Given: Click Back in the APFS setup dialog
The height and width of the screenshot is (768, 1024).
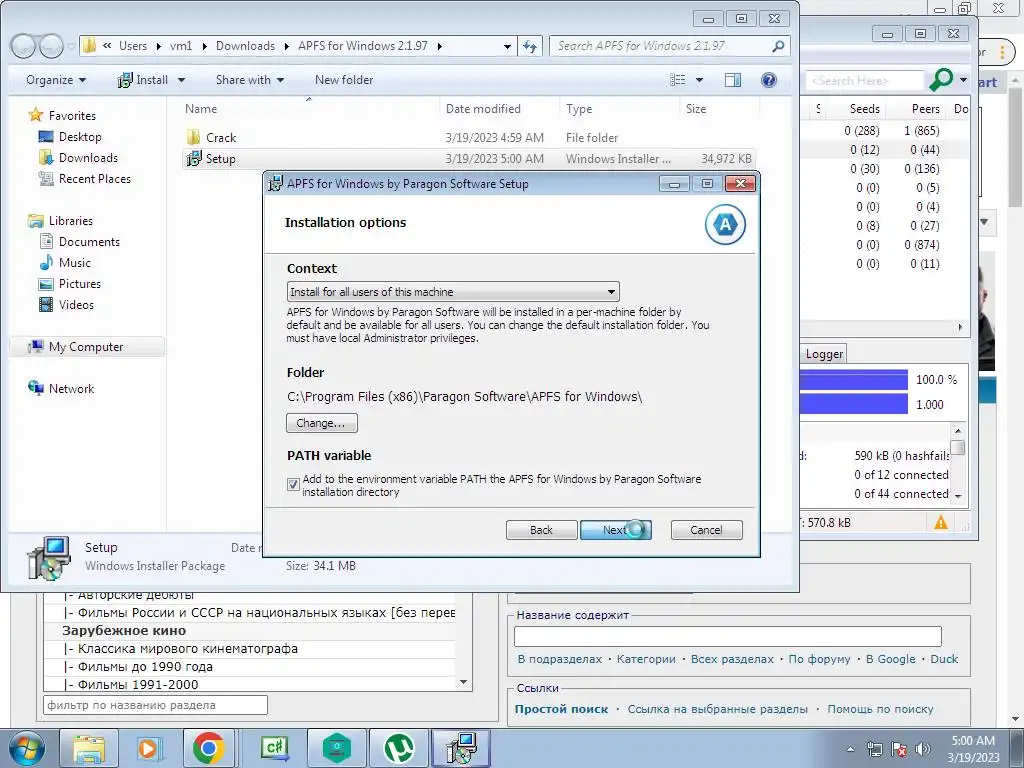Looking at the screenshot, I should point(541,530).
